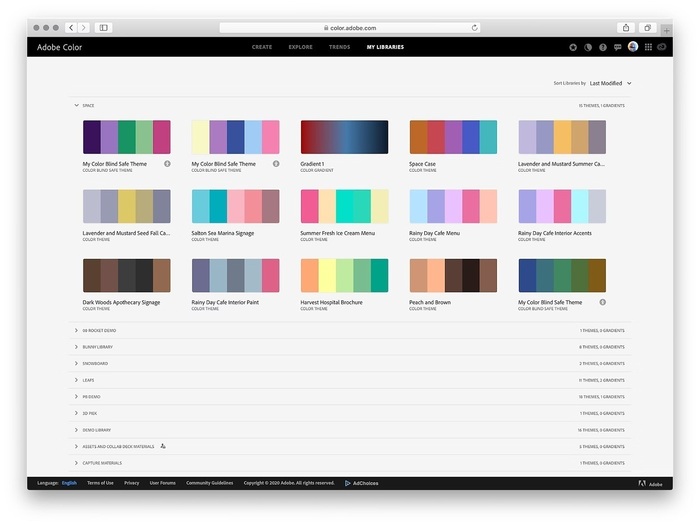Go forward with Safari forward arrow
The height and width of the screenshot is (526, 700).
point(83,28)
